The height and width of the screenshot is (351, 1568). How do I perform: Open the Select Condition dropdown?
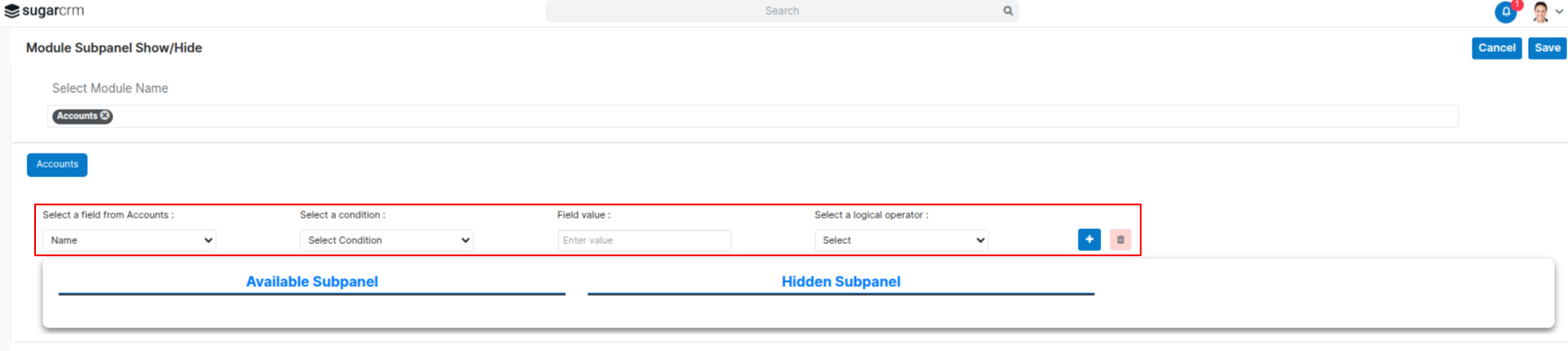click(x=386, y=240)
